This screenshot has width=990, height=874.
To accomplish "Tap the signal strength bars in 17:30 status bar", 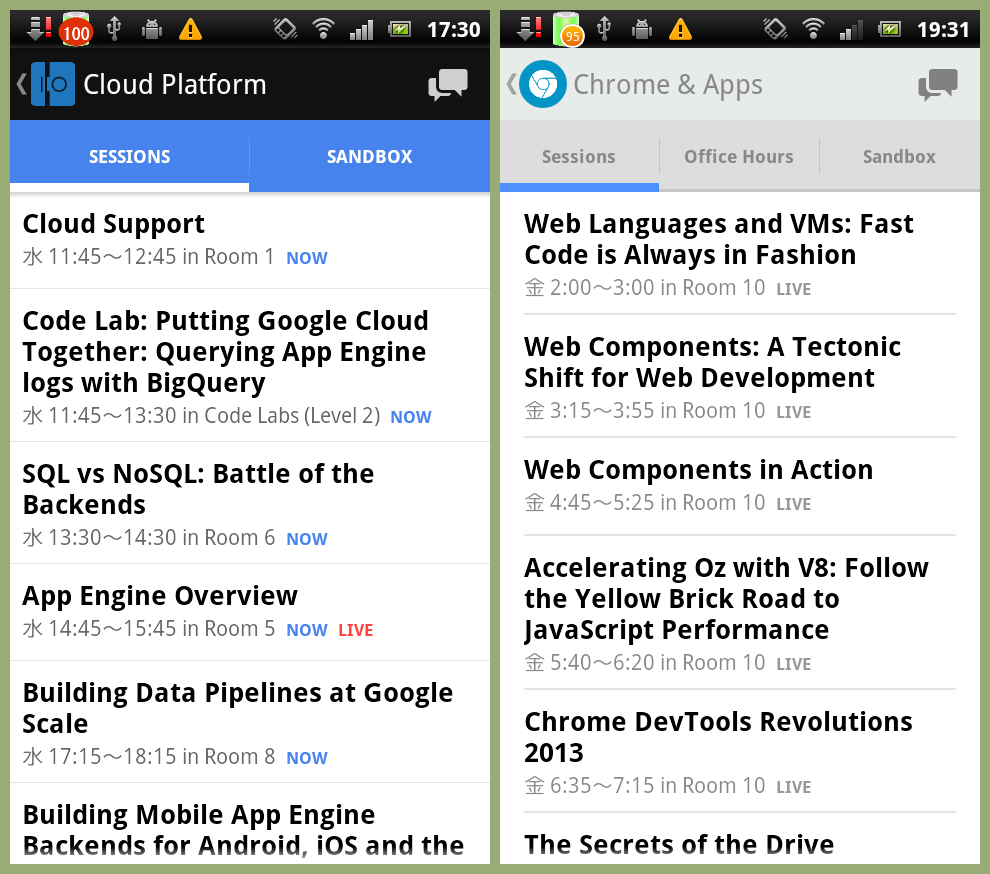I will [362, 30].
